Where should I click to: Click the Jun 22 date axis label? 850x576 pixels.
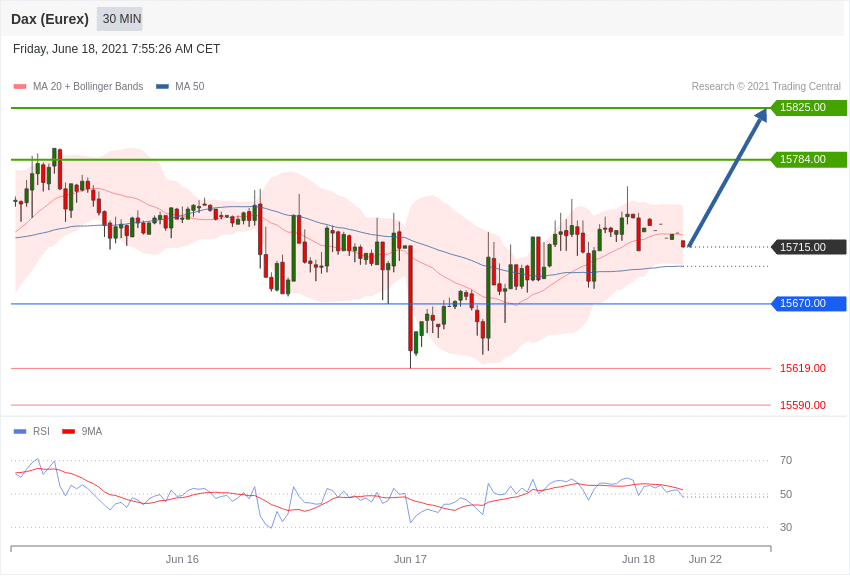point(705,559)
